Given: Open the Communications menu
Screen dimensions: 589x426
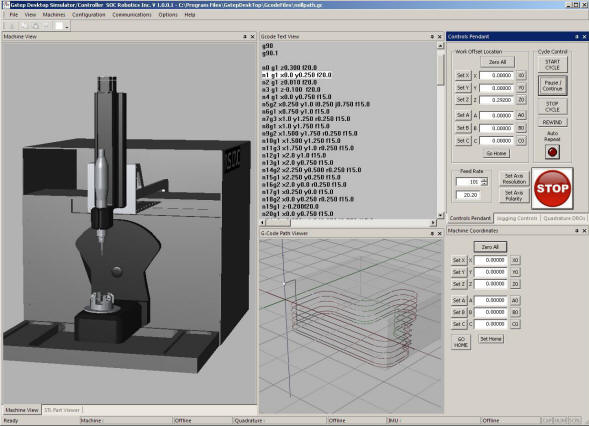Looking at the screenshot, I should (131, 15).
